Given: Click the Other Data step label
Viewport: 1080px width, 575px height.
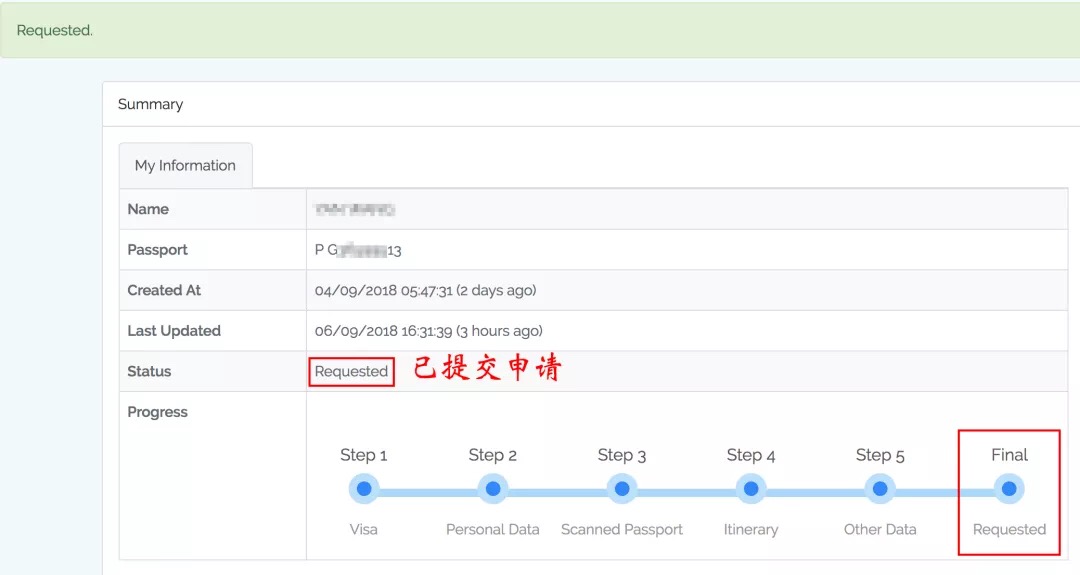Looking at the screenshot, I should [880, 529].
